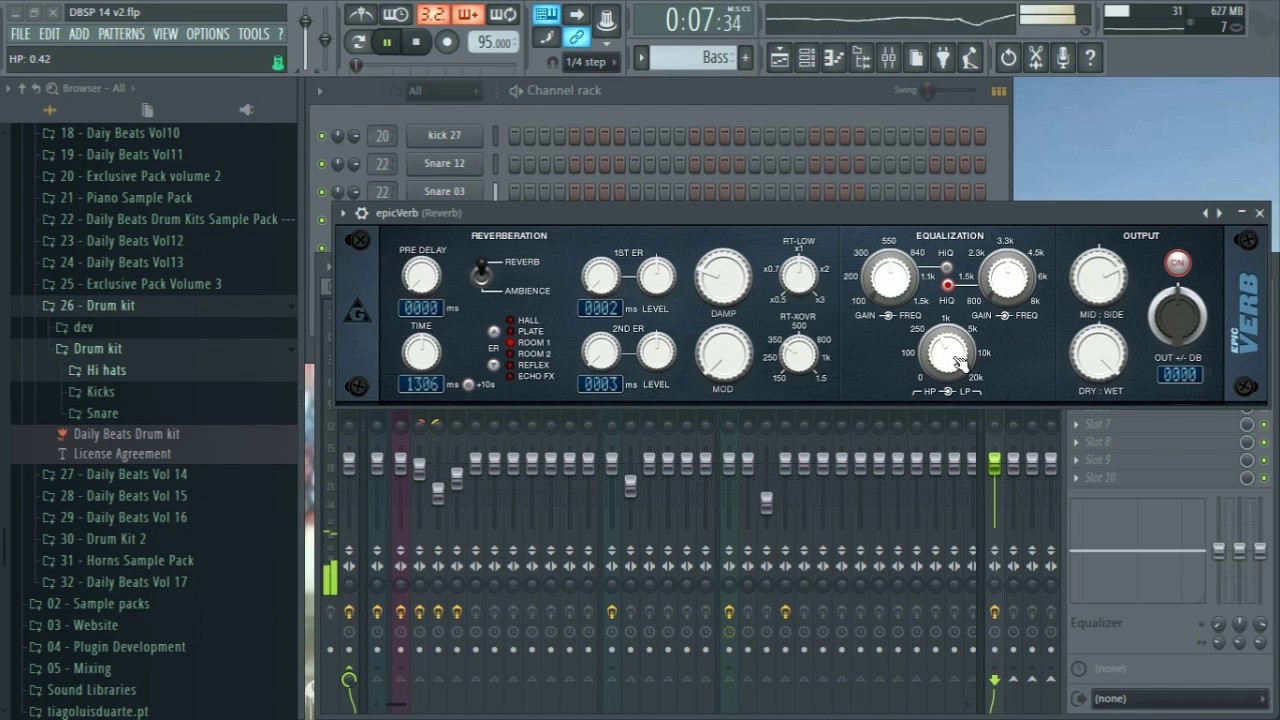Open the undo history icon
This screenshot has width=1280, height=720.
(1008, 58)
